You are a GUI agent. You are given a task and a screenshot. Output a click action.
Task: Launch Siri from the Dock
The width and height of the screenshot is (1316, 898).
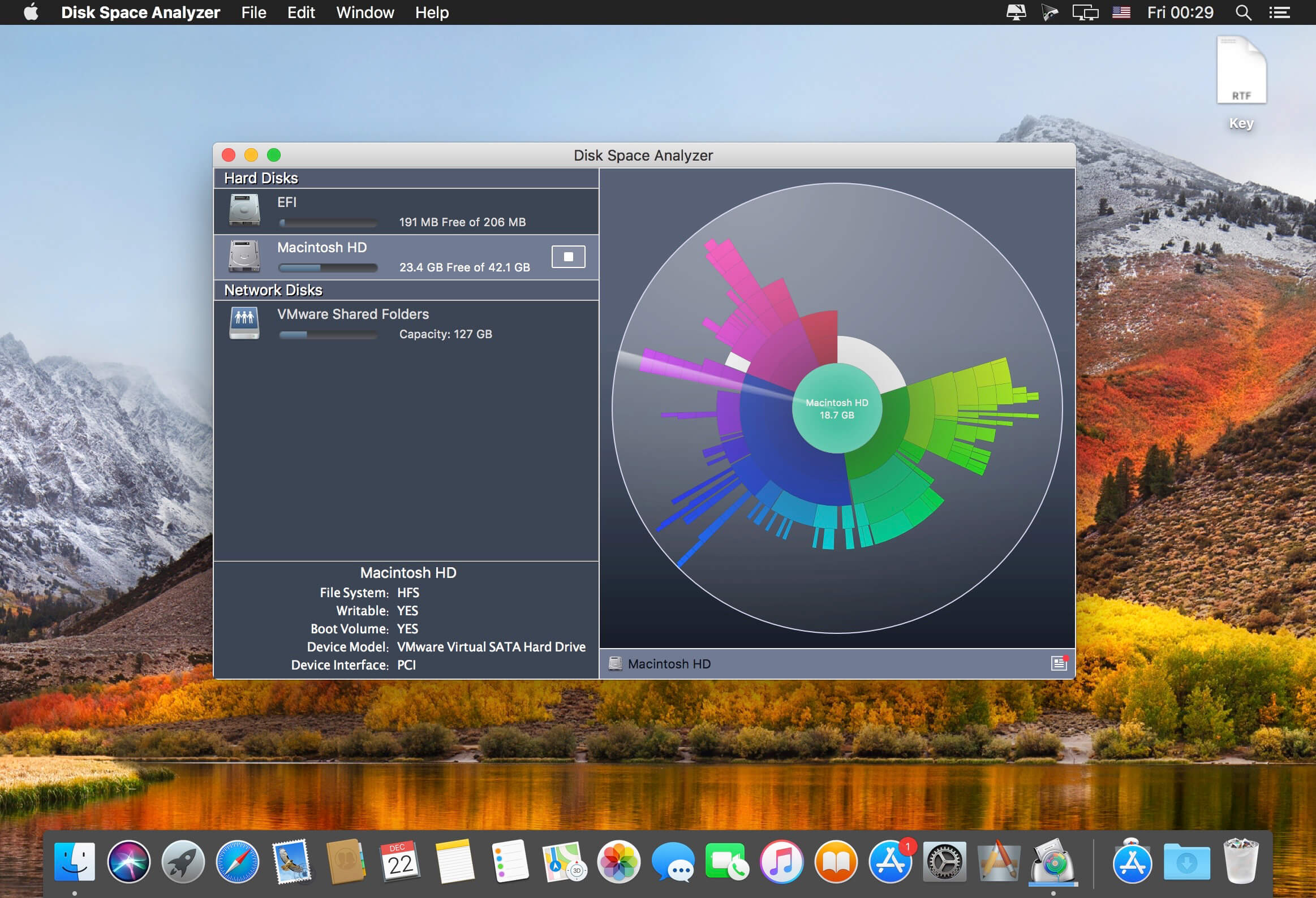point(129,861)
